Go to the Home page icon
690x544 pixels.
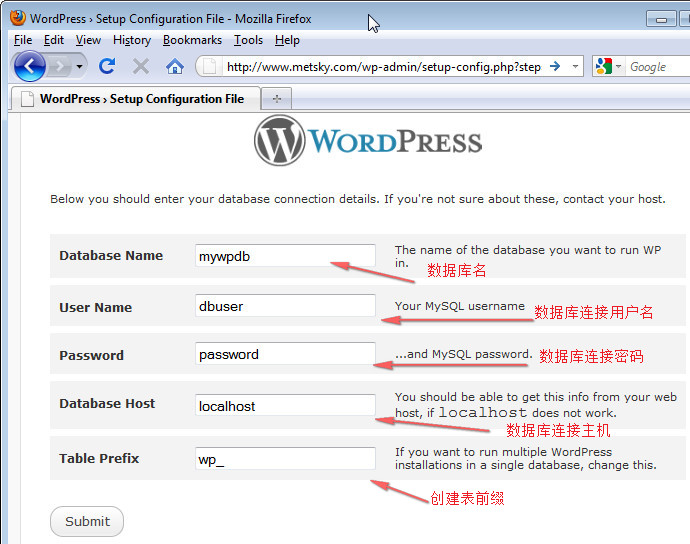pyautogui.click(x=175, y=67)
